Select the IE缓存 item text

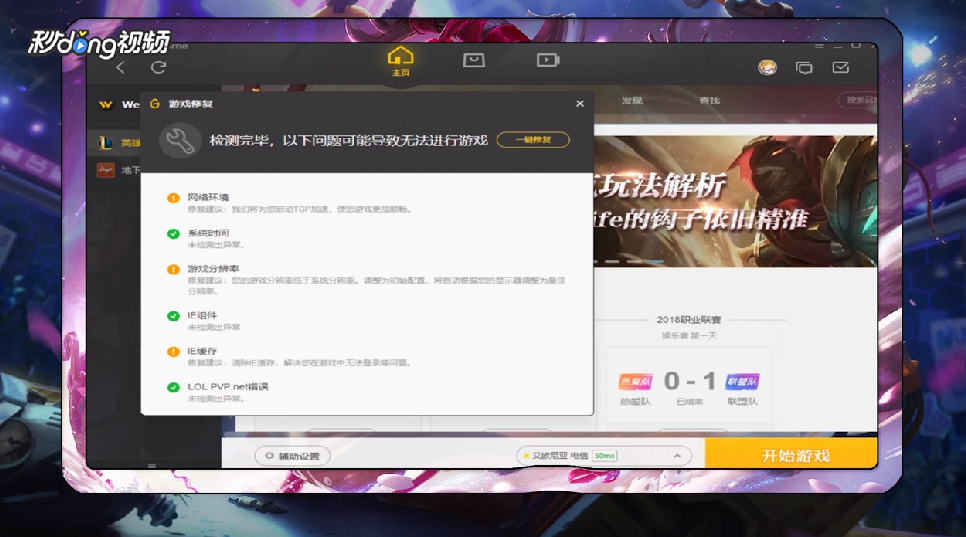click(x=202, y=351)
